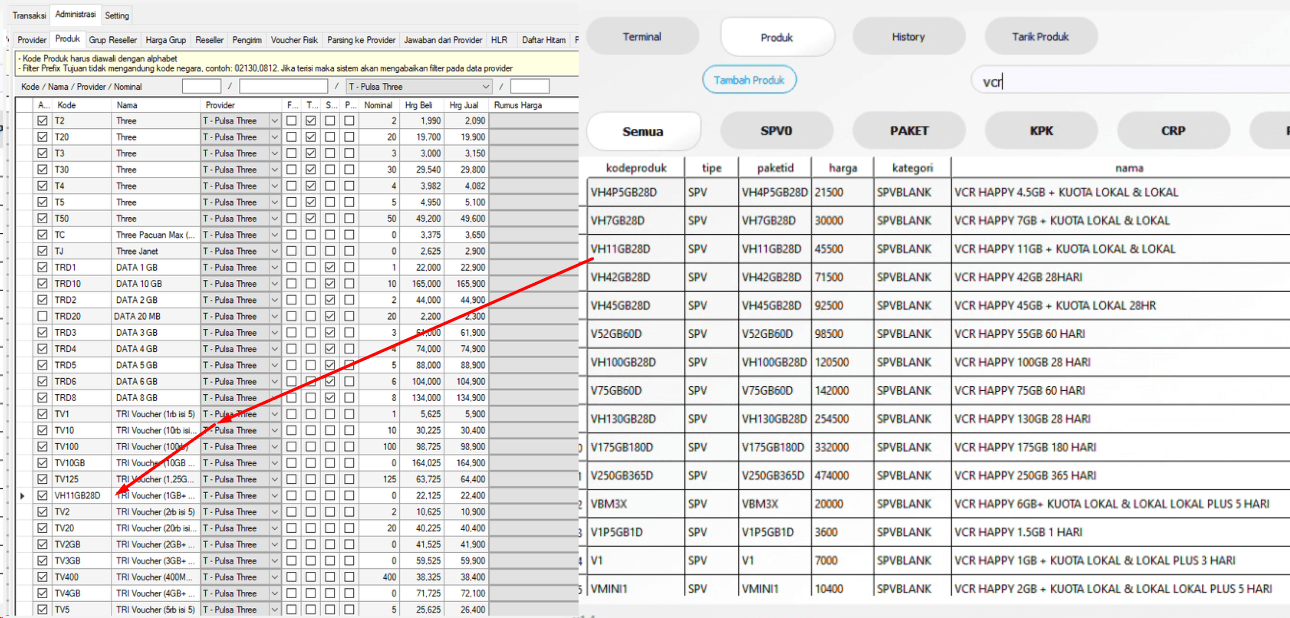
Task: Enable the active checkbox for TRD20
Action: point(42,316)
